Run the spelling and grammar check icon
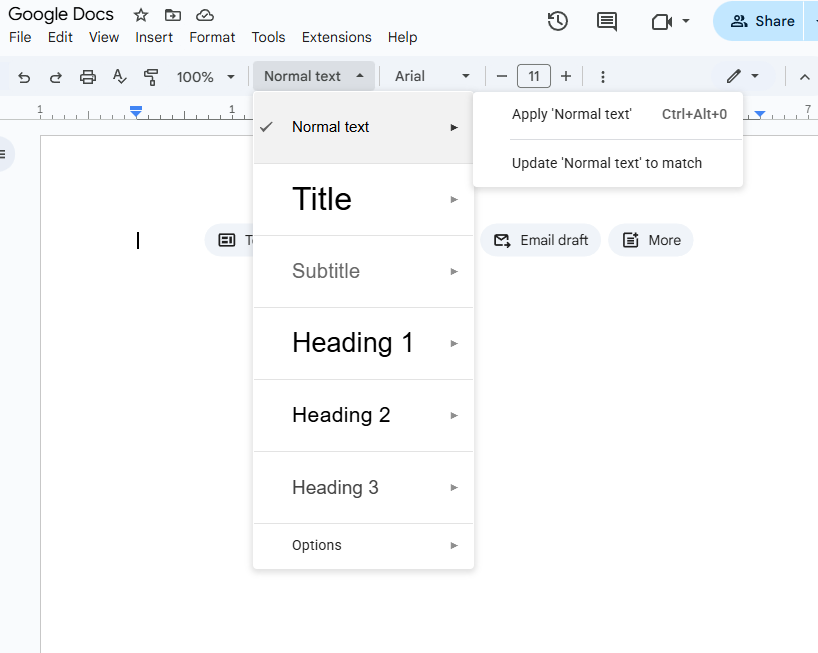818x653 pixels. [x=119, y=76]
